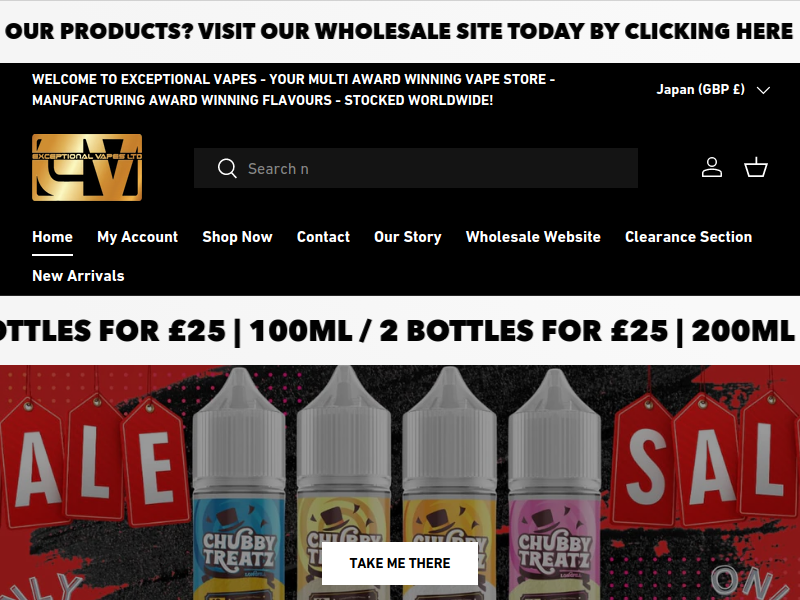The height and width of the screenshot is (600, 800).
Task: Click the magnifying glass search icon
Action: pos(227,168)
